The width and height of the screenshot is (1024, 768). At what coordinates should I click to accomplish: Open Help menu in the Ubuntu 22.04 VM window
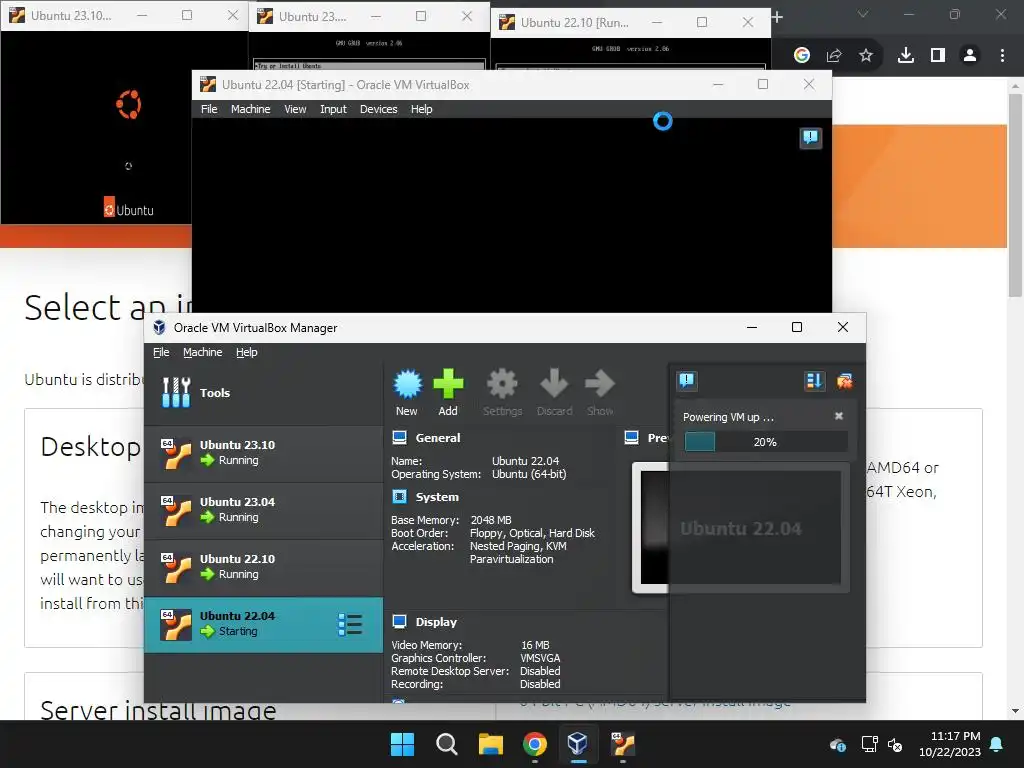(422, 109)
